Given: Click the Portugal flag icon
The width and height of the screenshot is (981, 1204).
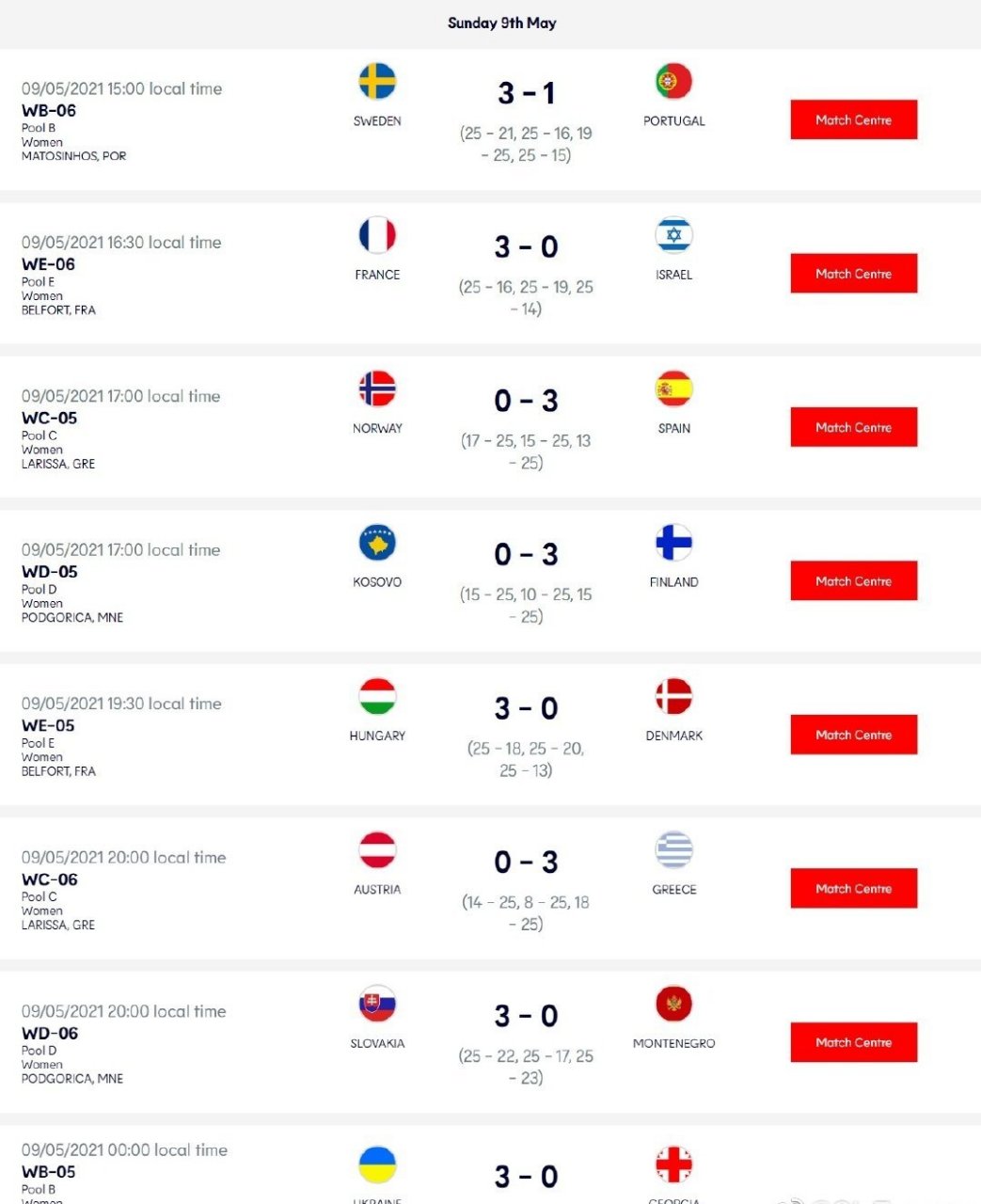Looking at the screenshot, I should click(673, 81).
